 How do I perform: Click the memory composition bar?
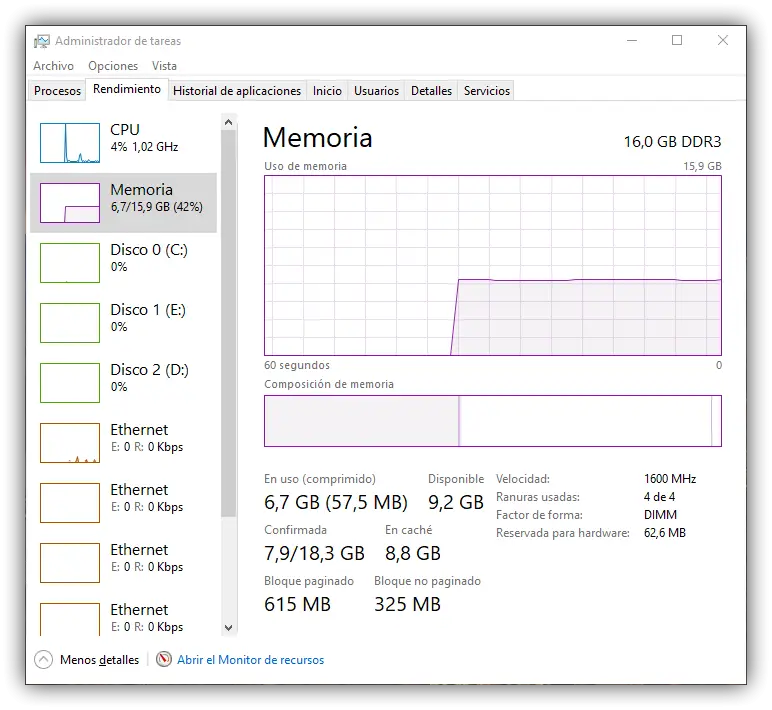pyautogui.click(x=492, y=420)
